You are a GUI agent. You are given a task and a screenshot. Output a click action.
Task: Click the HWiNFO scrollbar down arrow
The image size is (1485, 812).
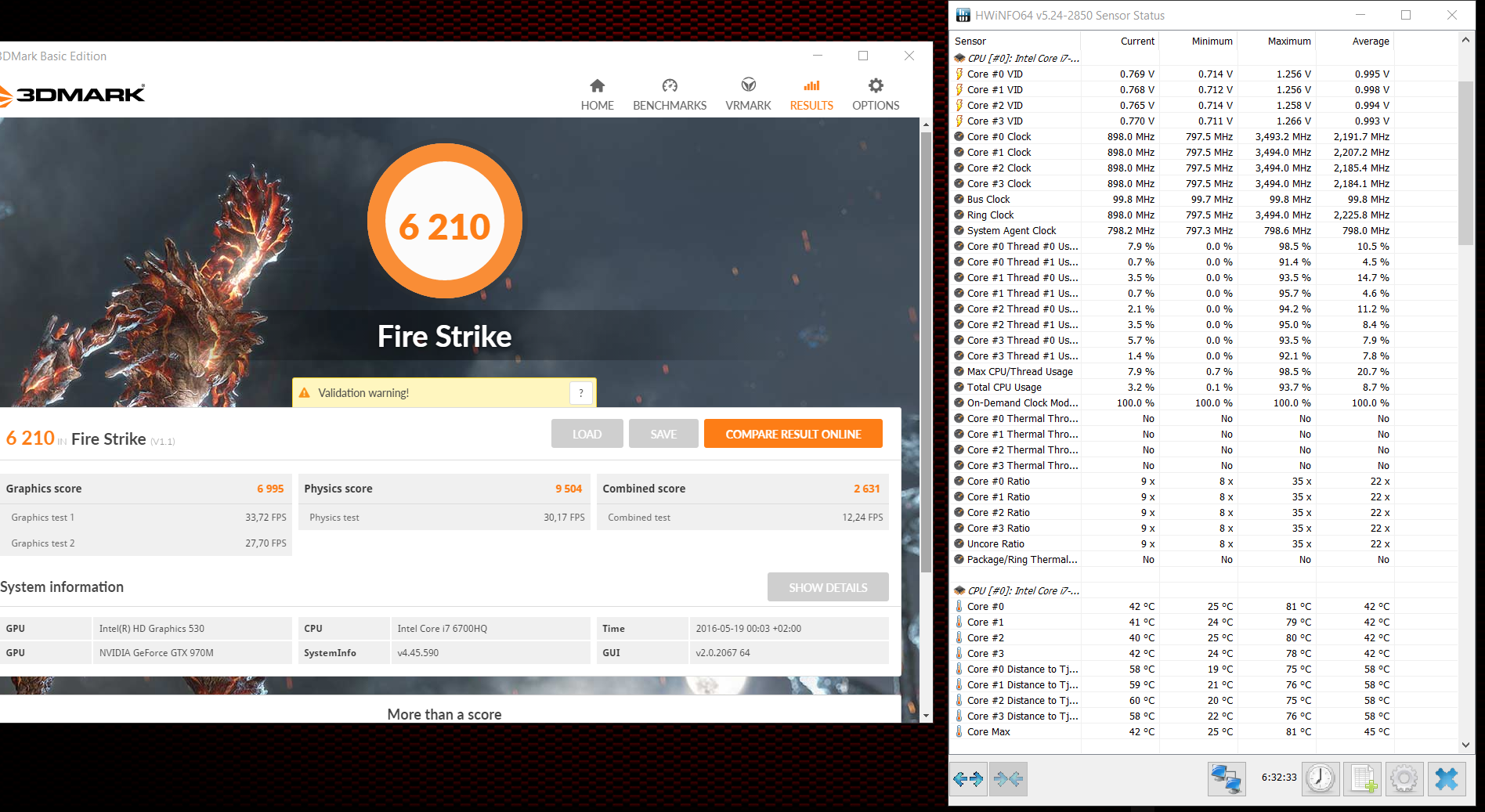coord(1466,745)
